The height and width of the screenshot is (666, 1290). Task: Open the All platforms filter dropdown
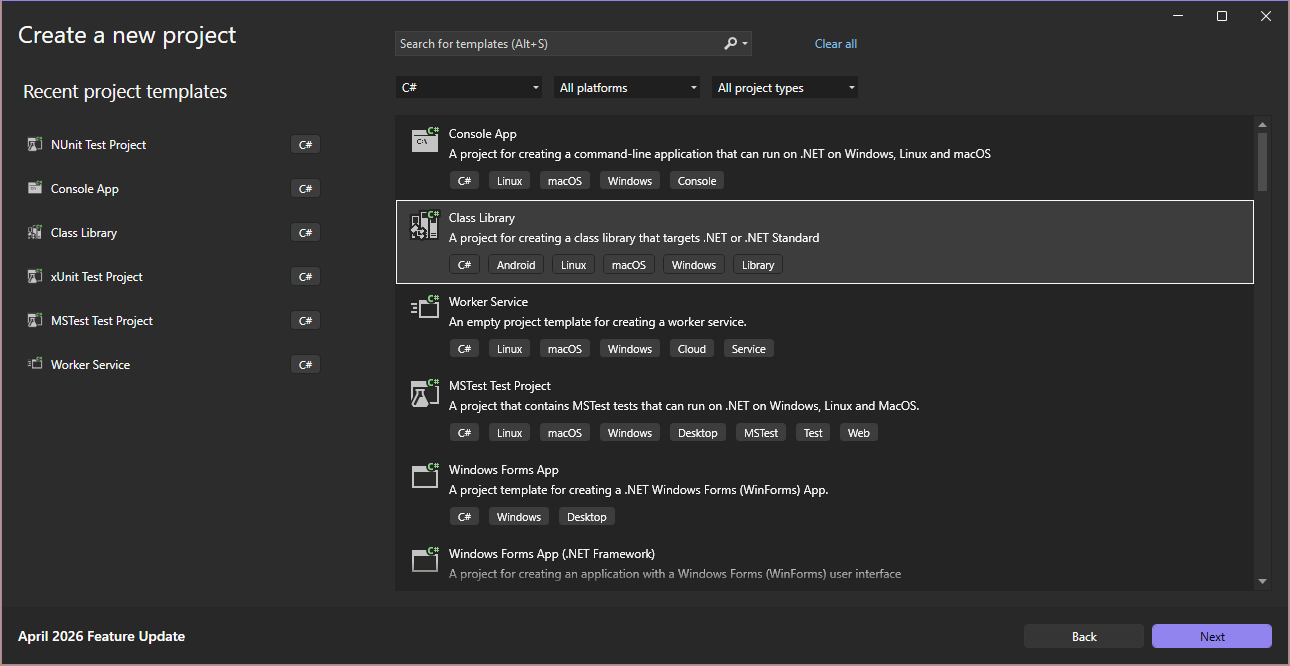click(x=627, y=88)
